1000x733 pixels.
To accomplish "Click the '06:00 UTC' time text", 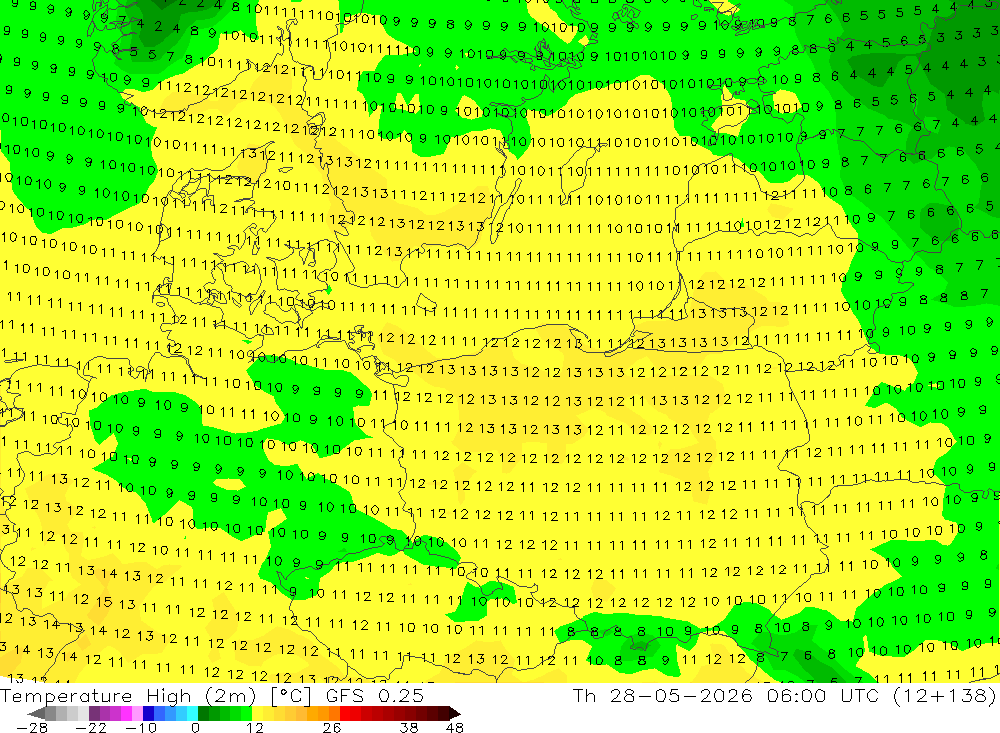I will point(824,695).
